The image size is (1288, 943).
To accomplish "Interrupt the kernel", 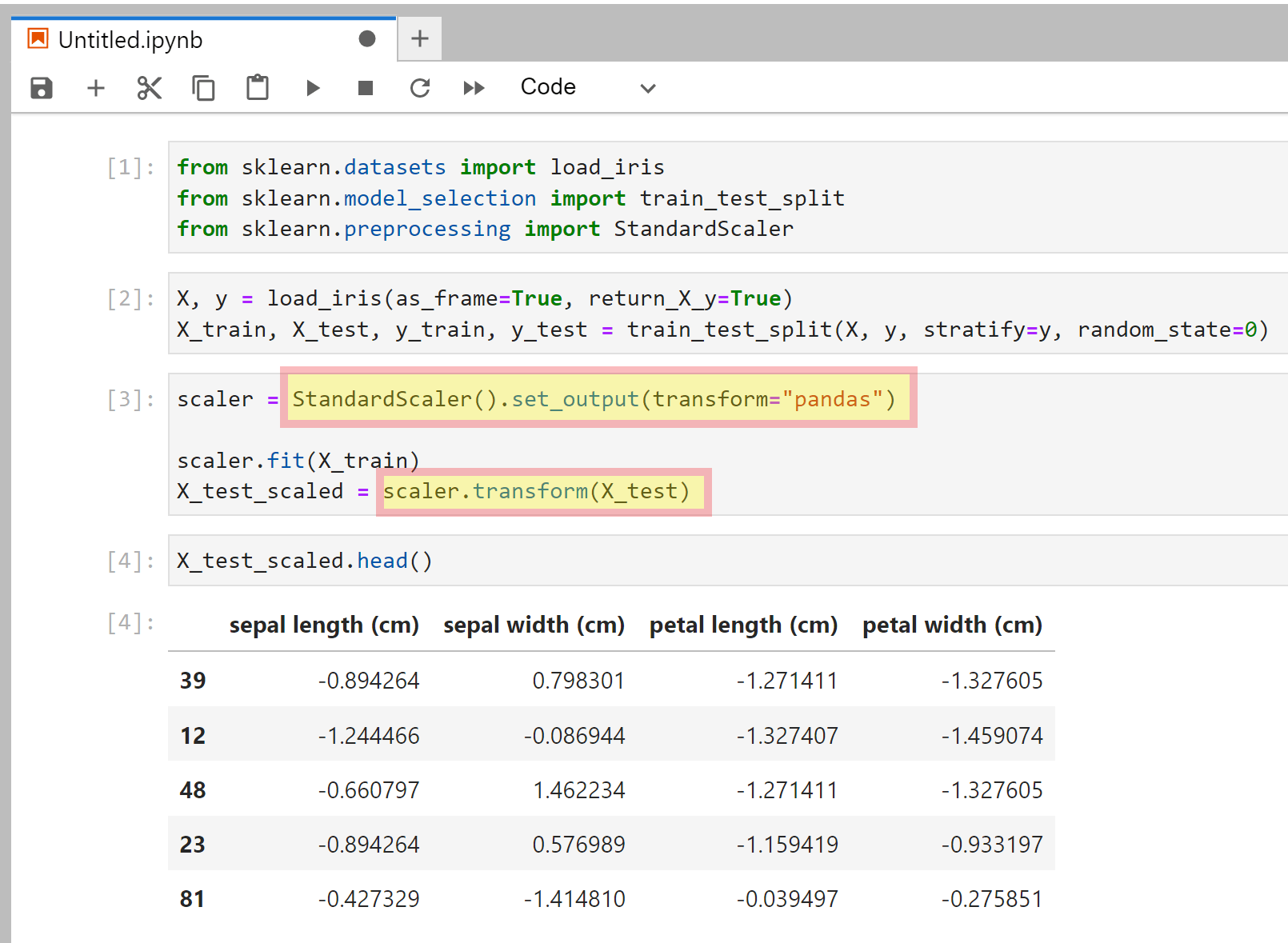I will click(x=366, y=88).
